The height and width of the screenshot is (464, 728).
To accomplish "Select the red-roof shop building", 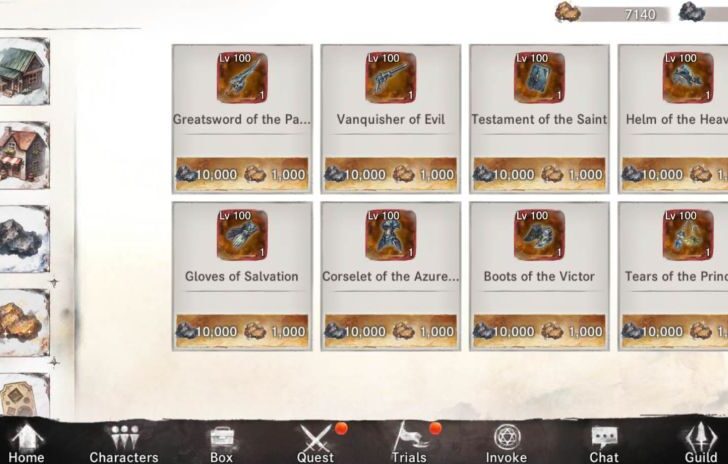I will tap(24, 155).
